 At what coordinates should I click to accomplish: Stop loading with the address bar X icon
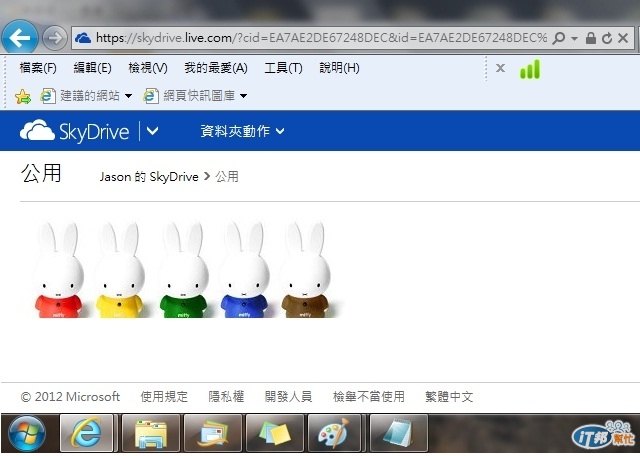click(x=623, y=38)
